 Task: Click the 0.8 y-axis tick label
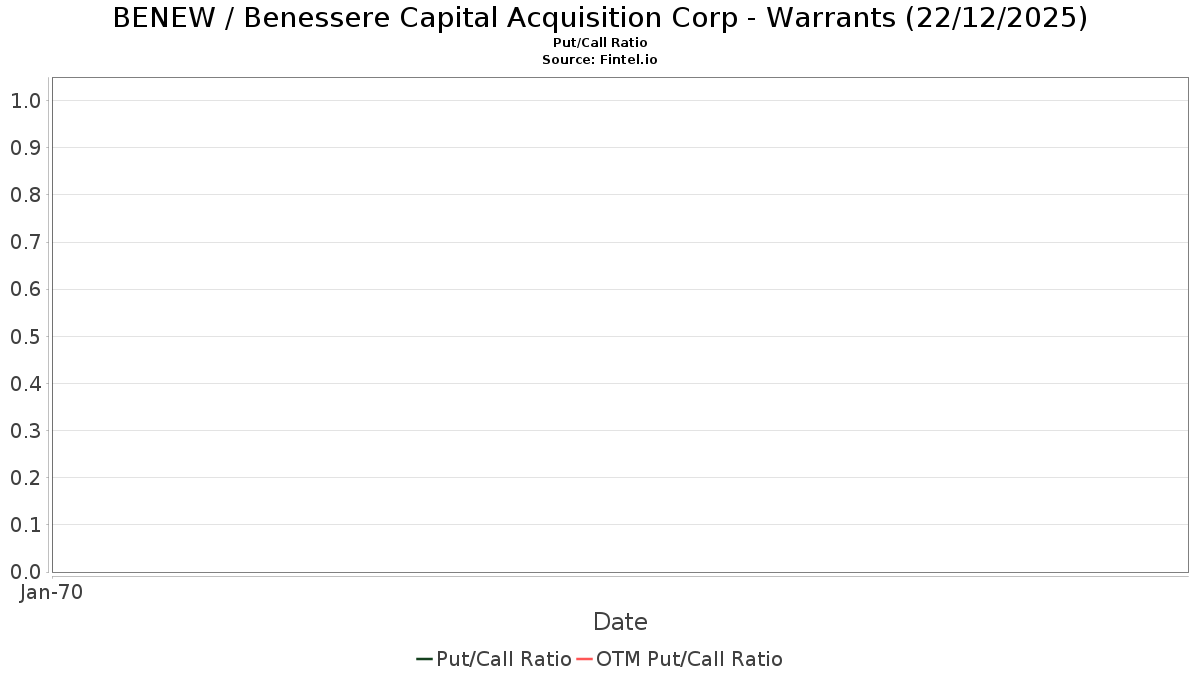tap(25, 195)
